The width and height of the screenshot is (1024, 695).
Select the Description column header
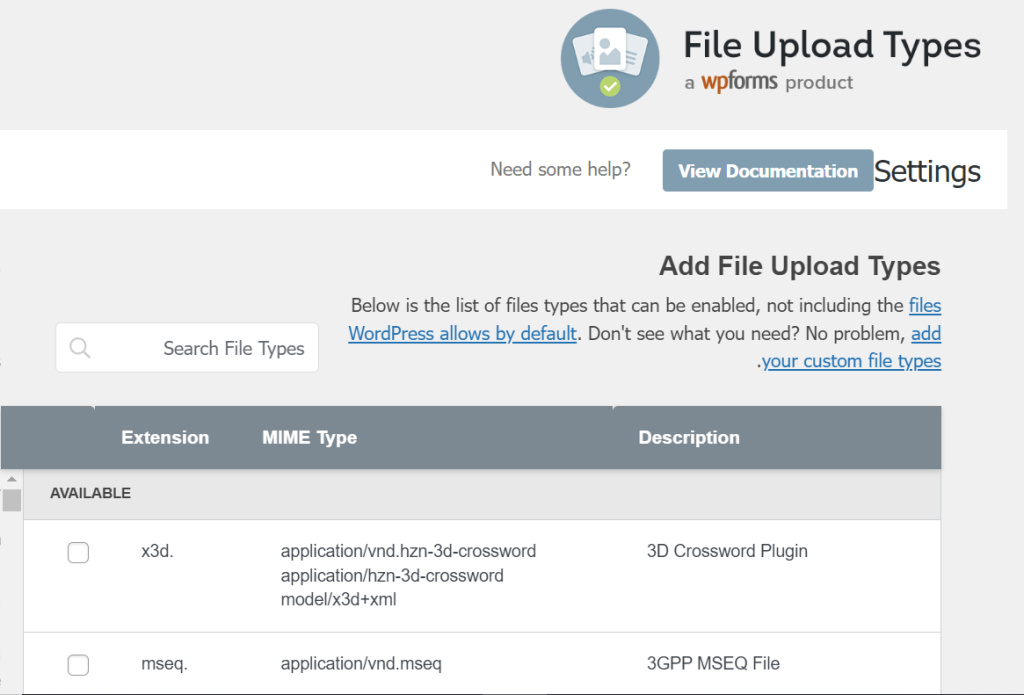click(x=689, y=438)
